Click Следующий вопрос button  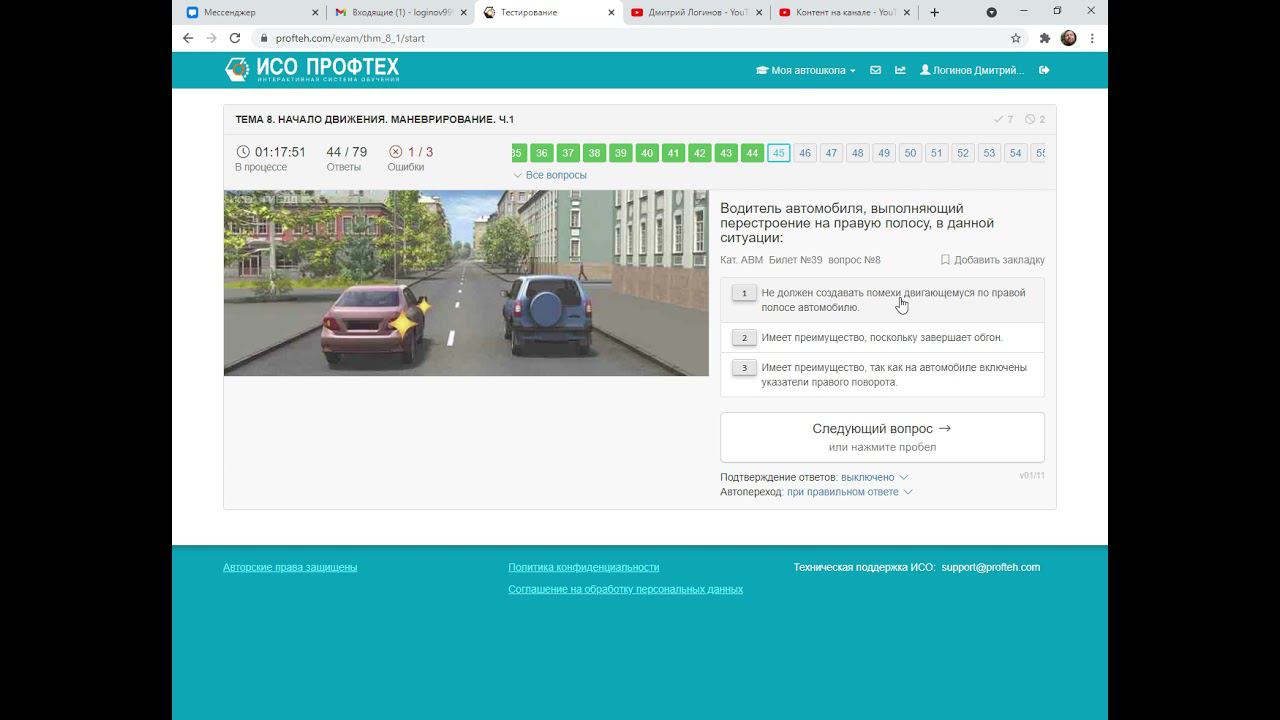pyautogui.click(x=882, y=437)
